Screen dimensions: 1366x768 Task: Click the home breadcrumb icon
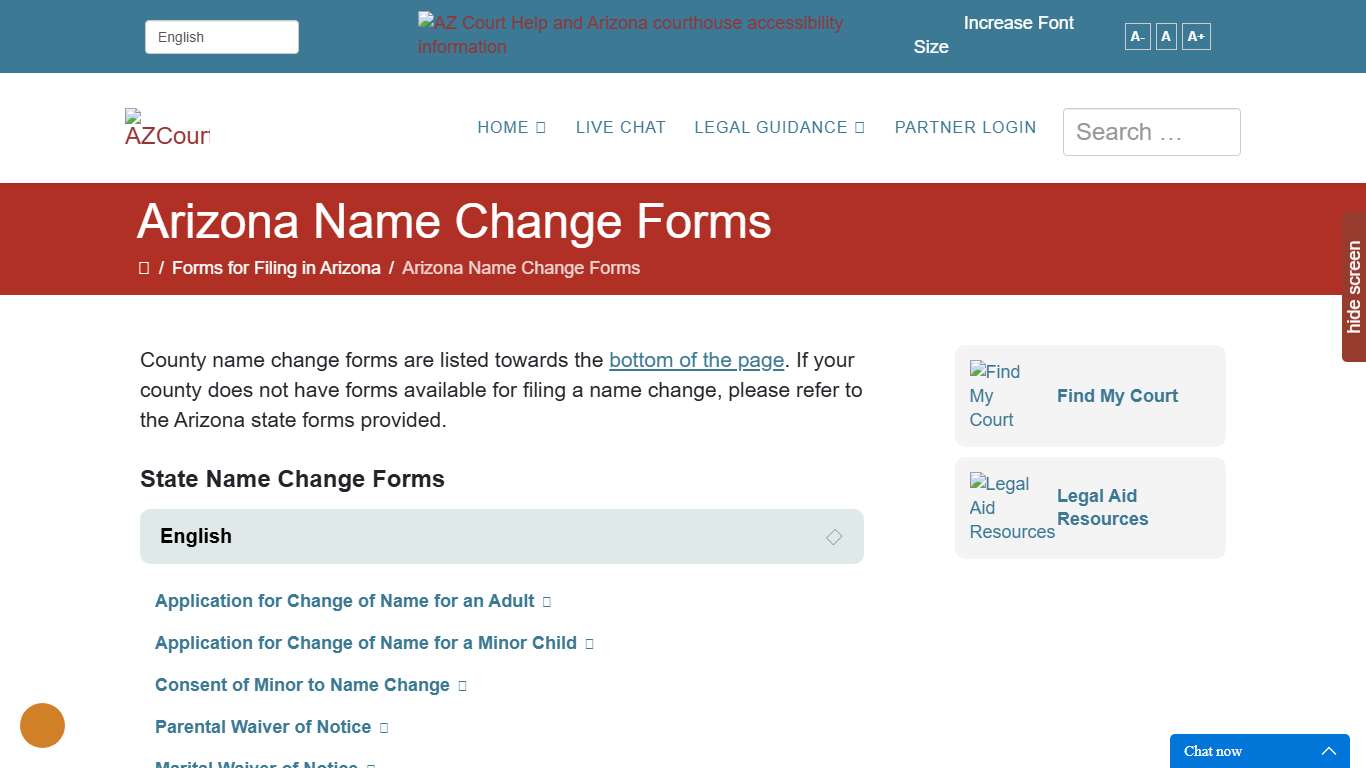coord(145,267)
